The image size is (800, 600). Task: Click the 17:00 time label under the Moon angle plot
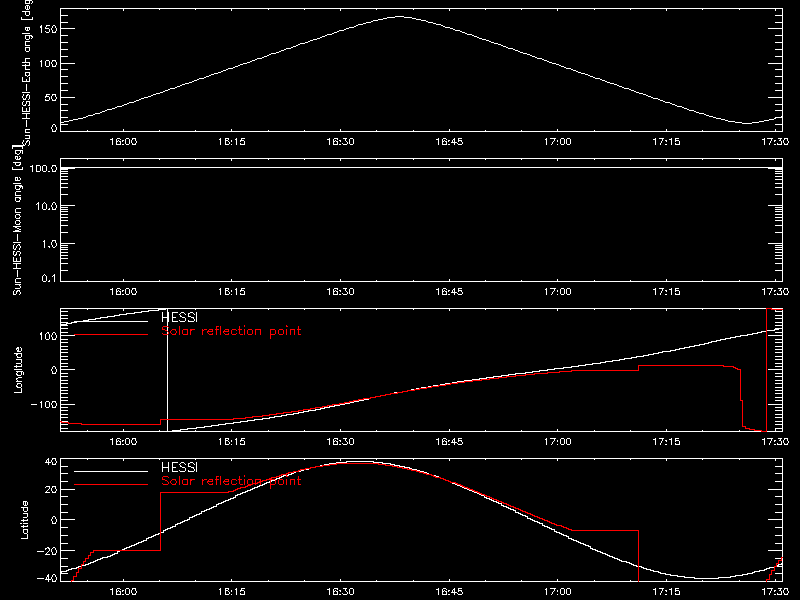[x=558, y=292]
